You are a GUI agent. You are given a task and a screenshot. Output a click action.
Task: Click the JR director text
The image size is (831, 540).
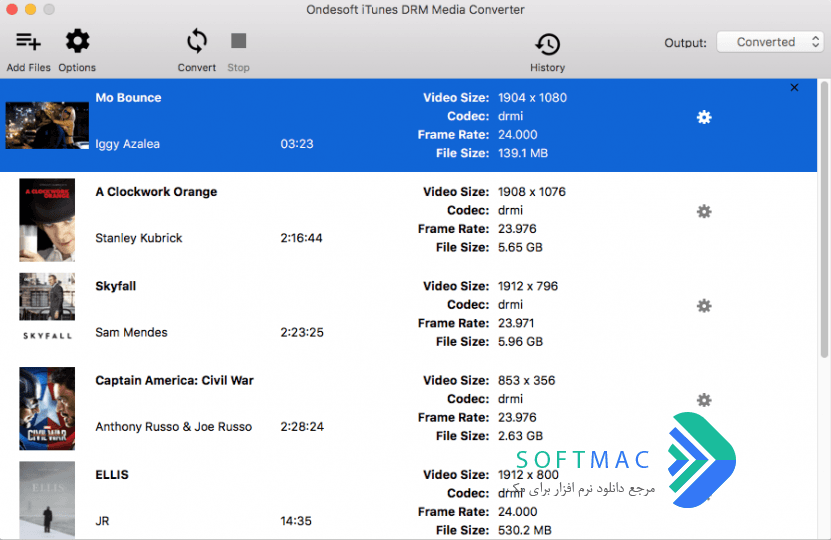click(x=102, y=521)
